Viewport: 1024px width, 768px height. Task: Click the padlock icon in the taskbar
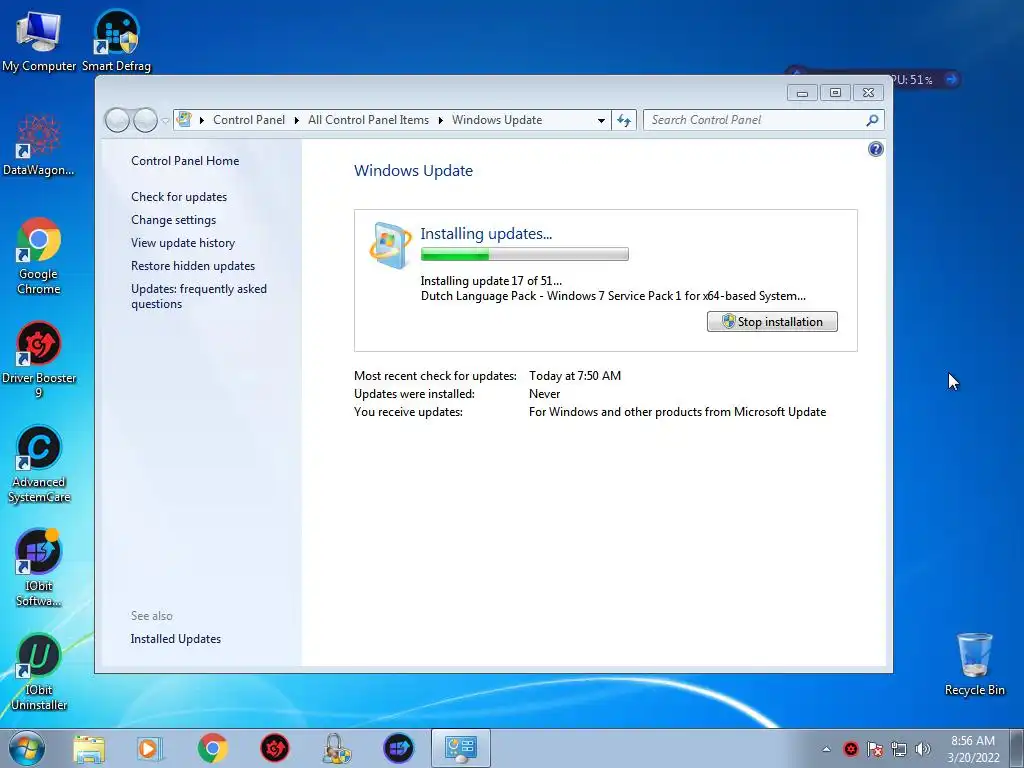pos(336,748)
